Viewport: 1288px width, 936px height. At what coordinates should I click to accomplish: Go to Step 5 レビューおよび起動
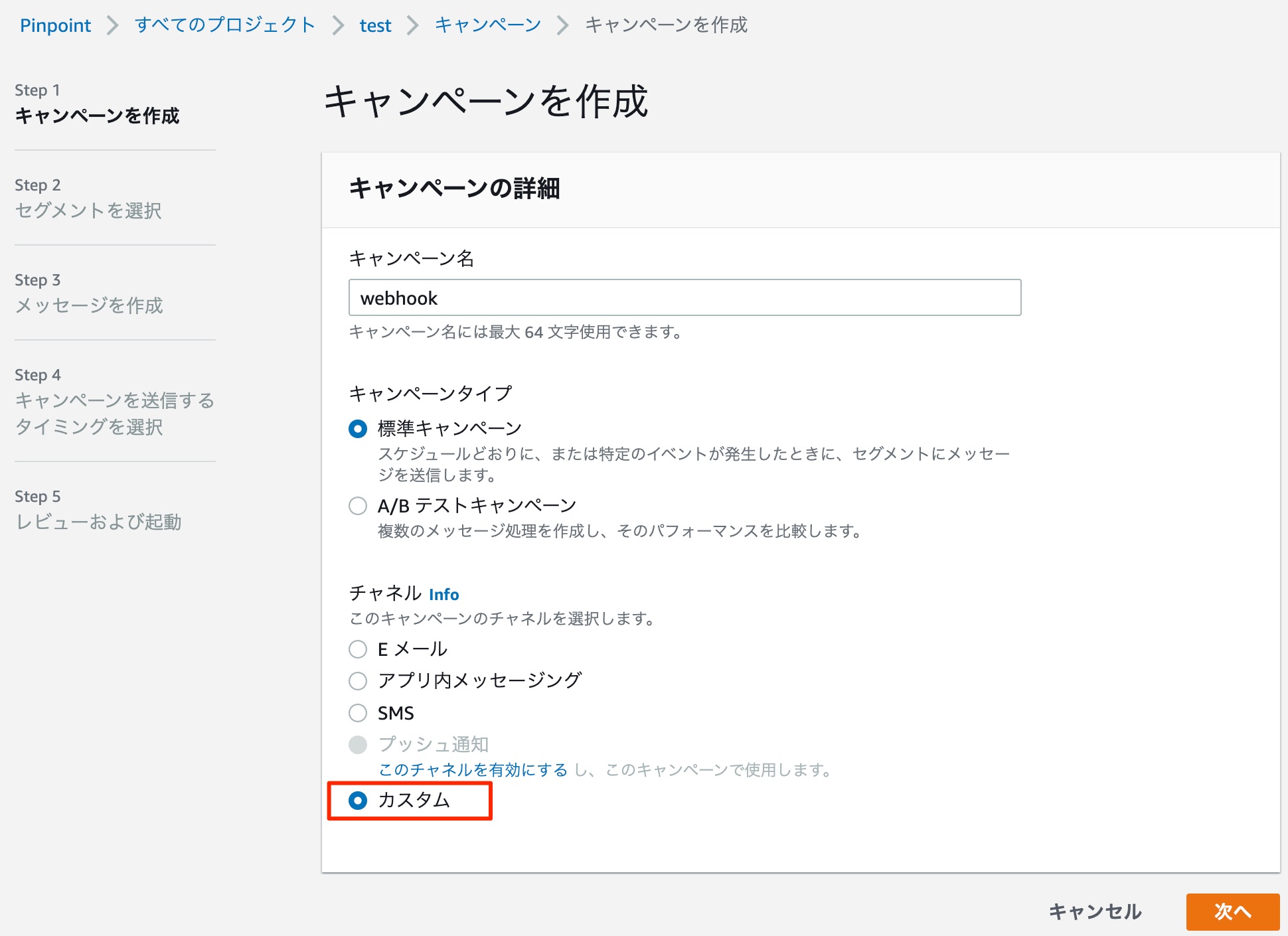pos(100,524)
